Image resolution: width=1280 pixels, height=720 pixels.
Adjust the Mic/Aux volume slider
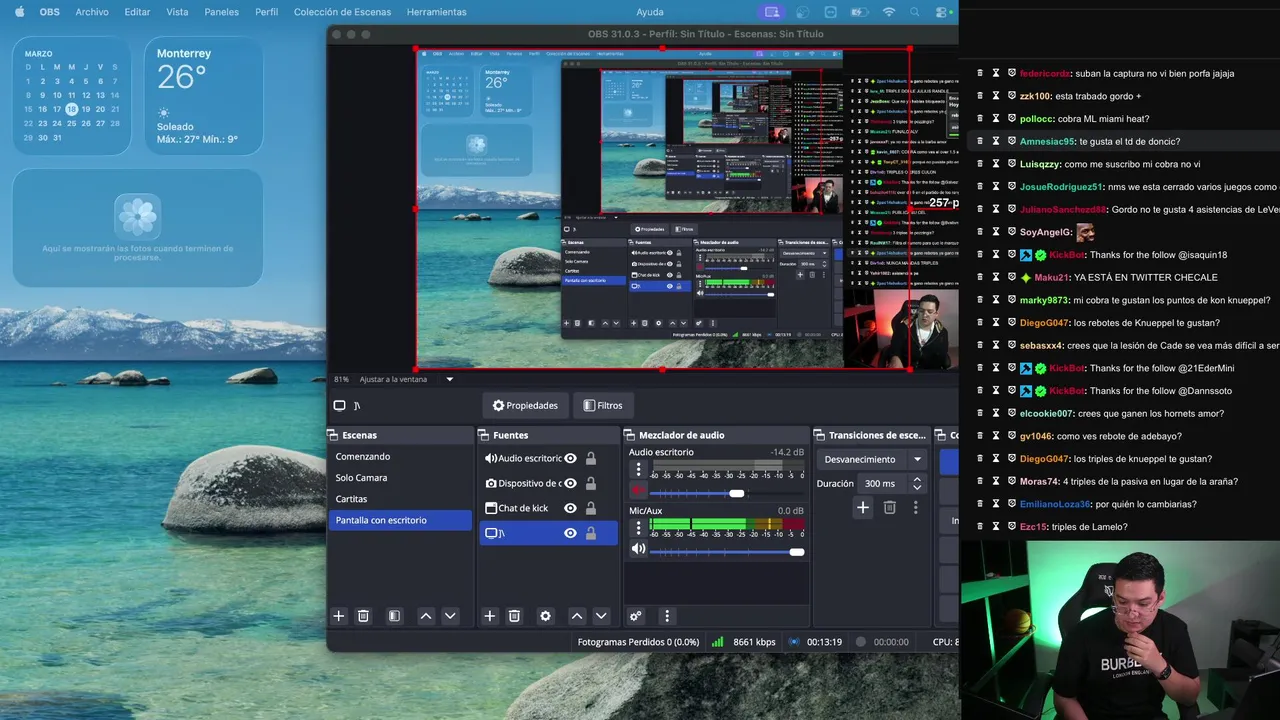(796, 551)
